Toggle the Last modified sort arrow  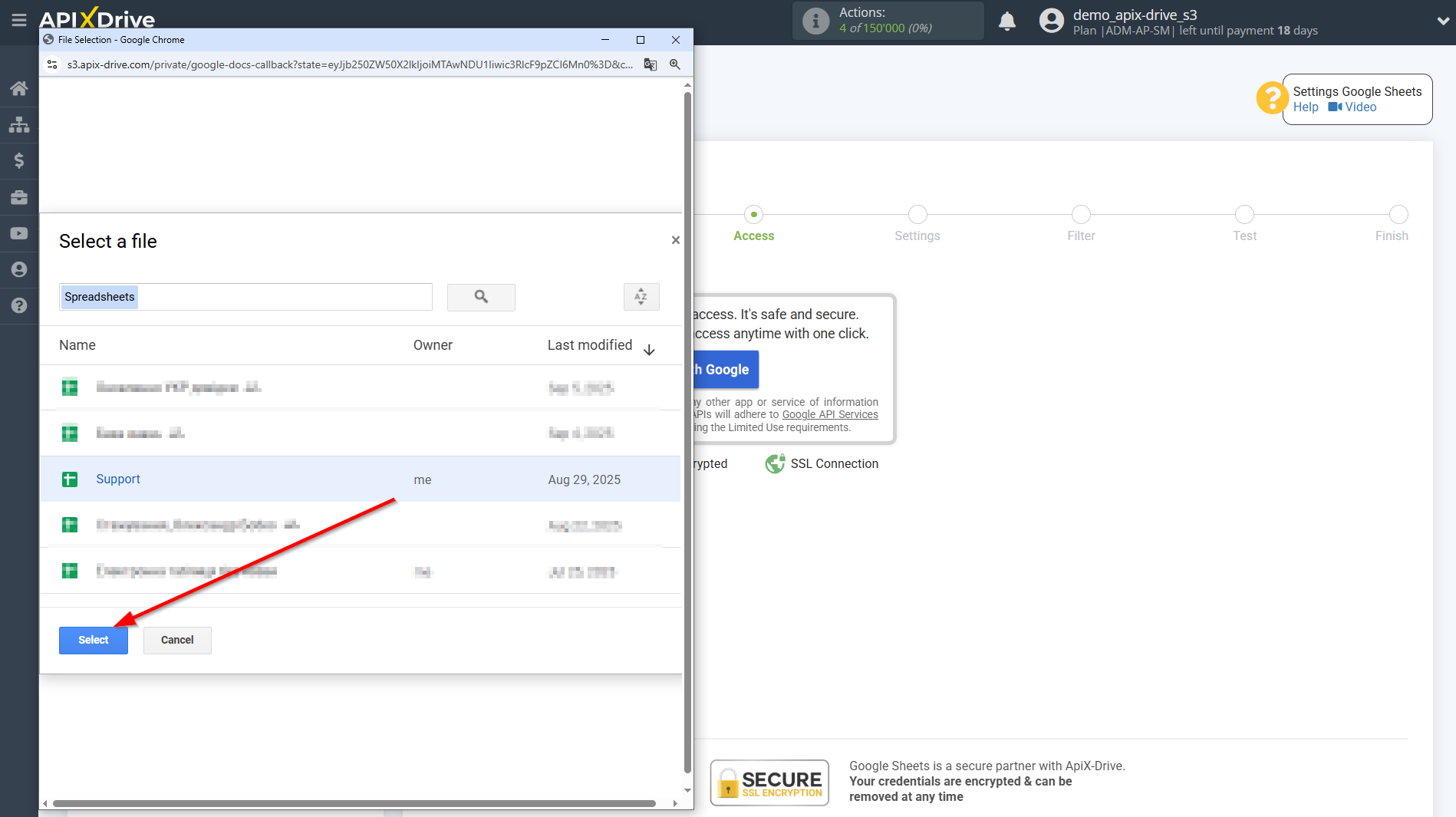coord(649,350)
